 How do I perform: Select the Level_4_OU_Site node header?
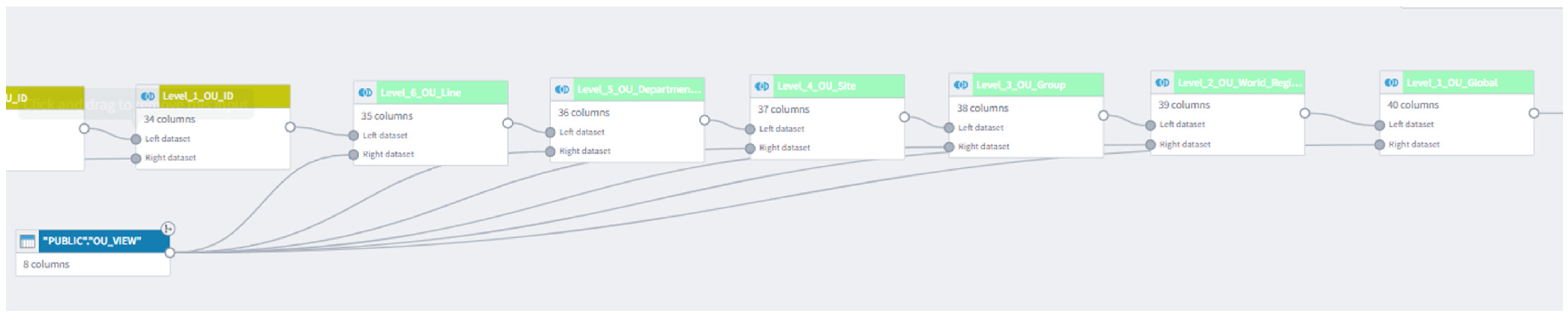(x=827, y=86)
